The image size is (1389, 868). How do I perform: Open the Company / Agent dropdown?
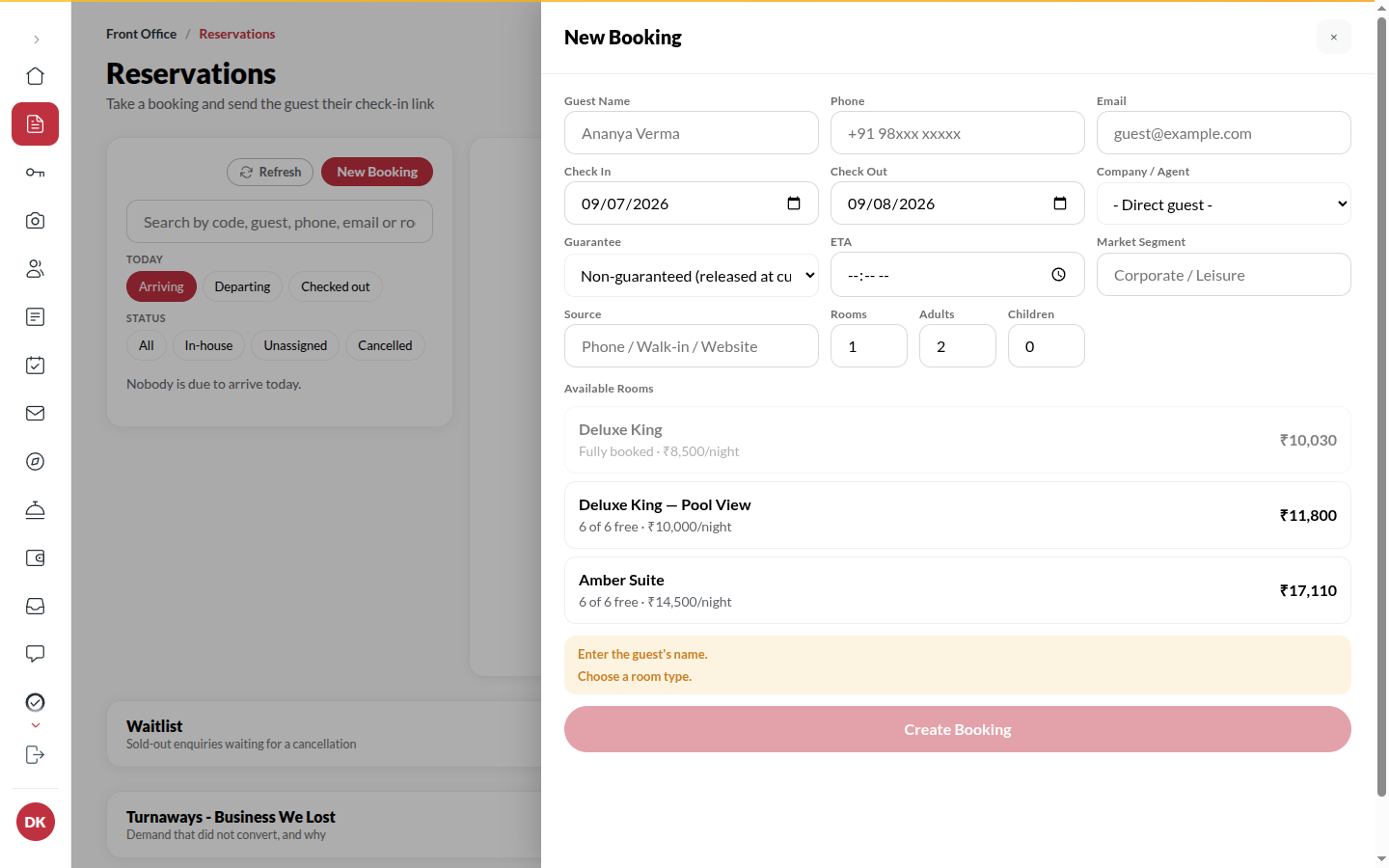pyautogui.click(x=1224, y=203)
